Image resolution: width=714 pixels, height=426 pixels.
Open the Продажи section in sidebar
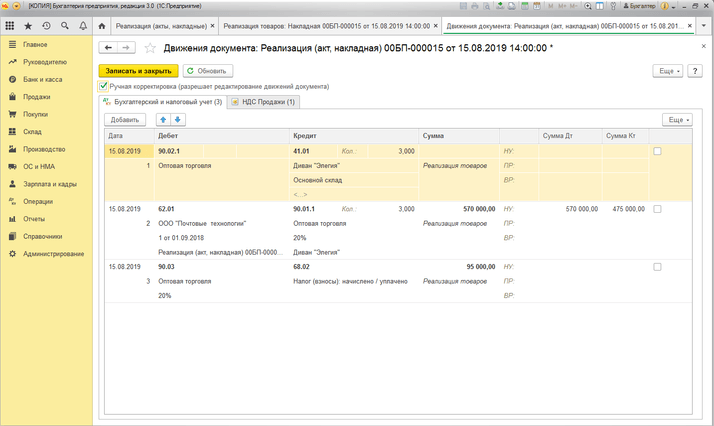point(36,97)
